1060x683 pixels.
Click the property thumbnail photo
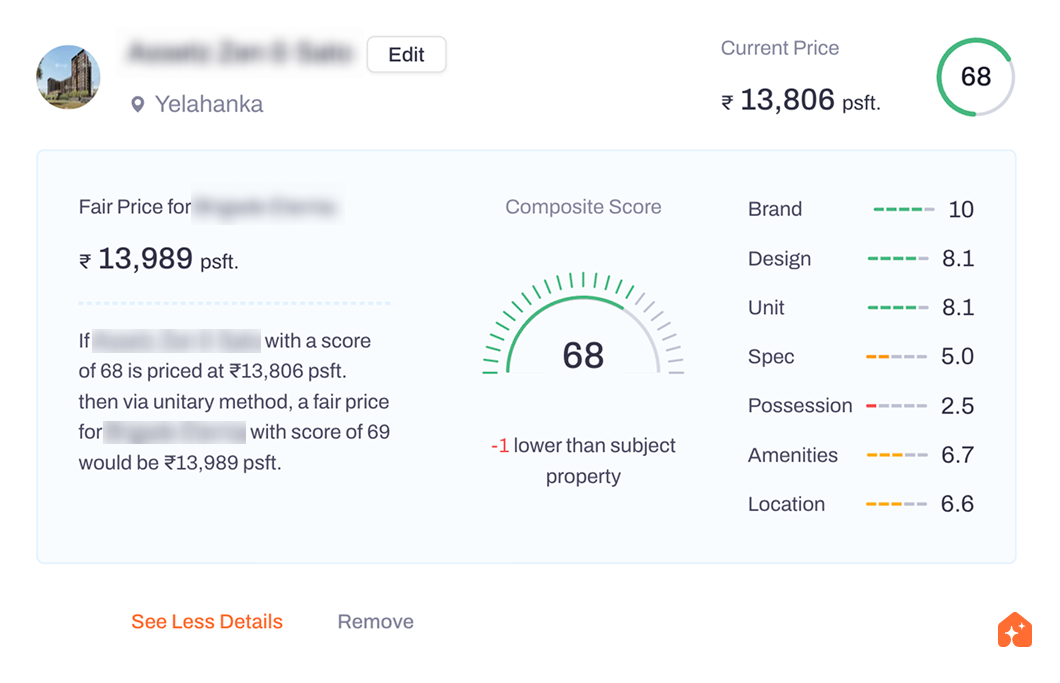pos(68,77)
